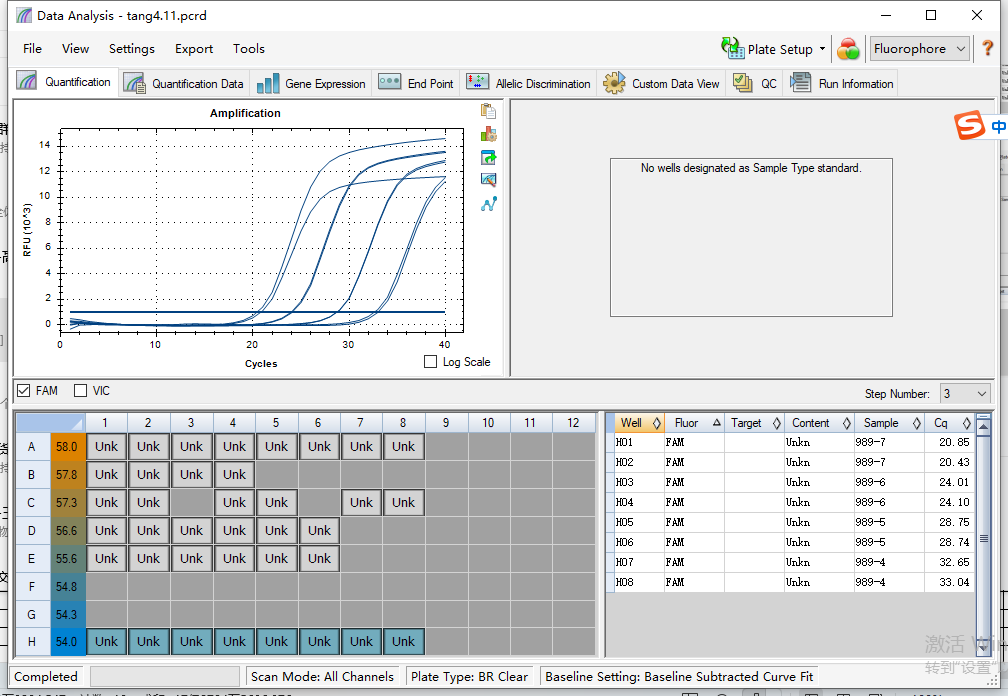Select plate row A header
Viewport: 1008px width, 696px height.
tap(32, 447)
